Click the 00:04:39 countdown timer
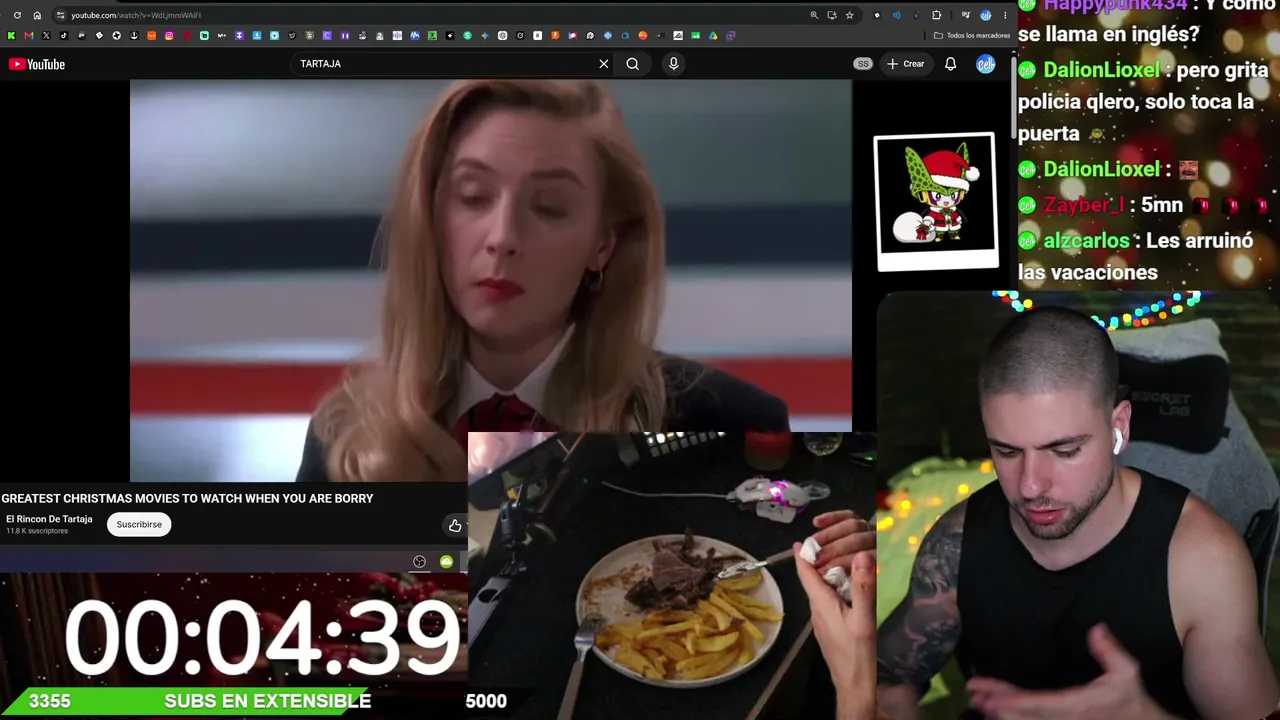The image size is (1280, 720). tap(262, 637)
